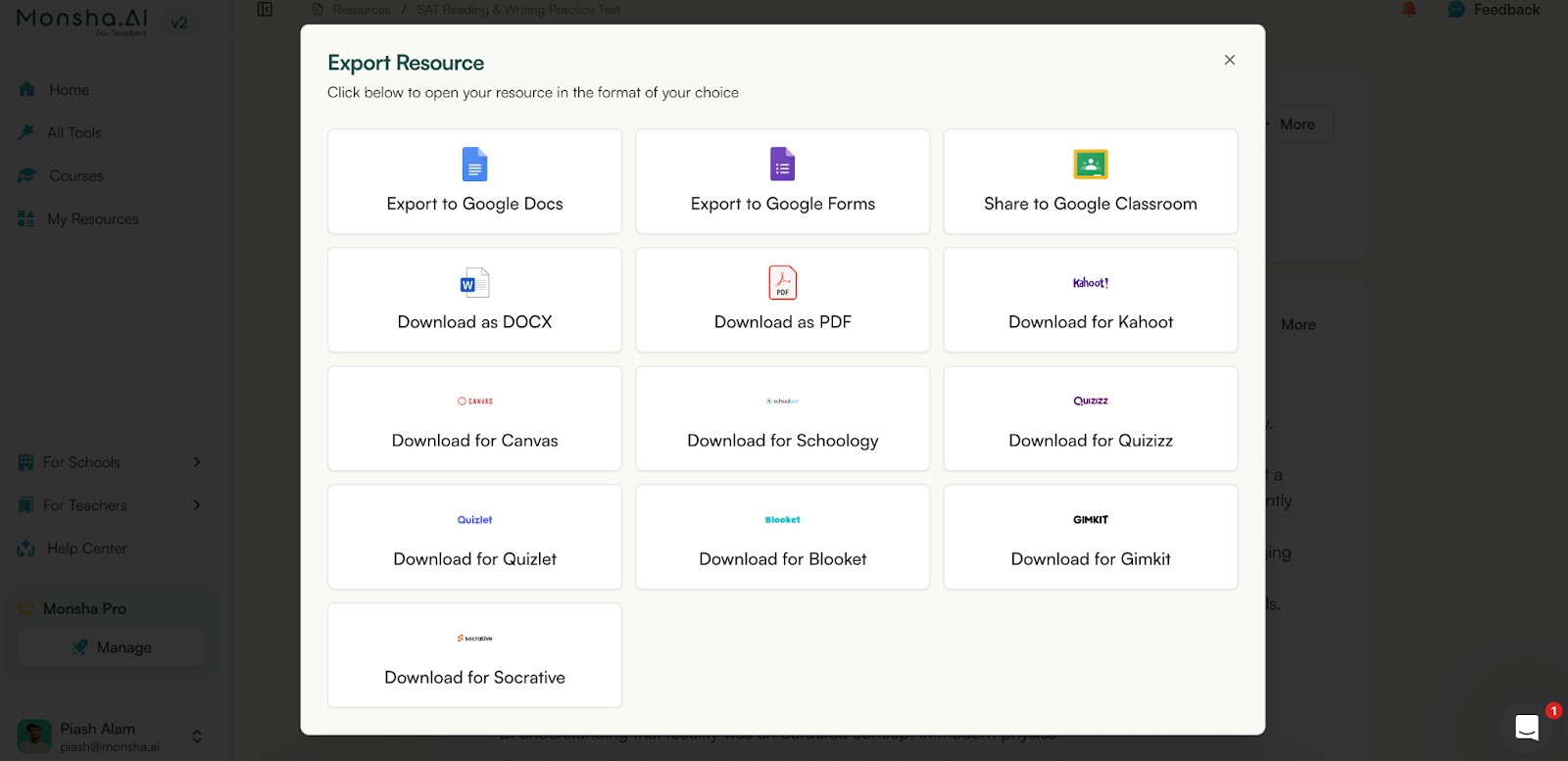Choose Download for Blooket
1568x761 pixels.
coord(782,537)
